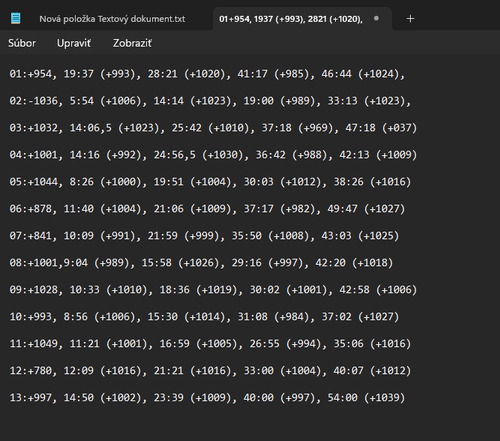Click on 11:+1049 text
The width and height of the screenshot is (500, 441).
click(34, 344)
